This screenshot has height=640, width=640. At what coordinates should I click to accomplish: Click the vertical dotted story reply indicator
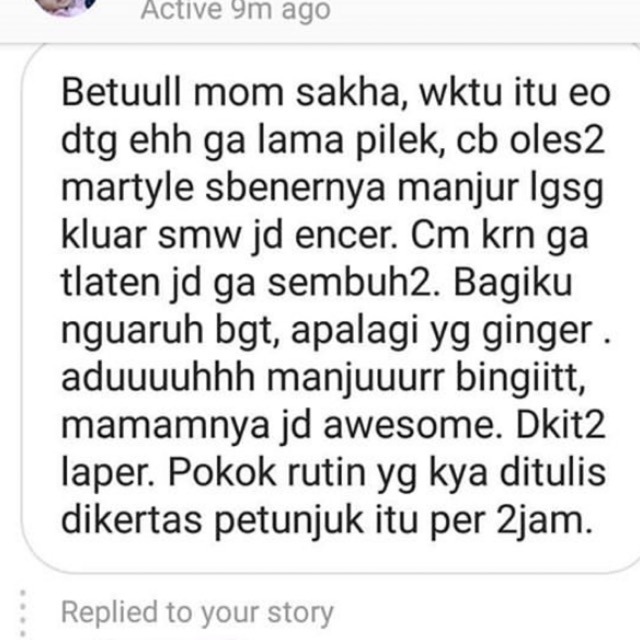tap(23, 613)
